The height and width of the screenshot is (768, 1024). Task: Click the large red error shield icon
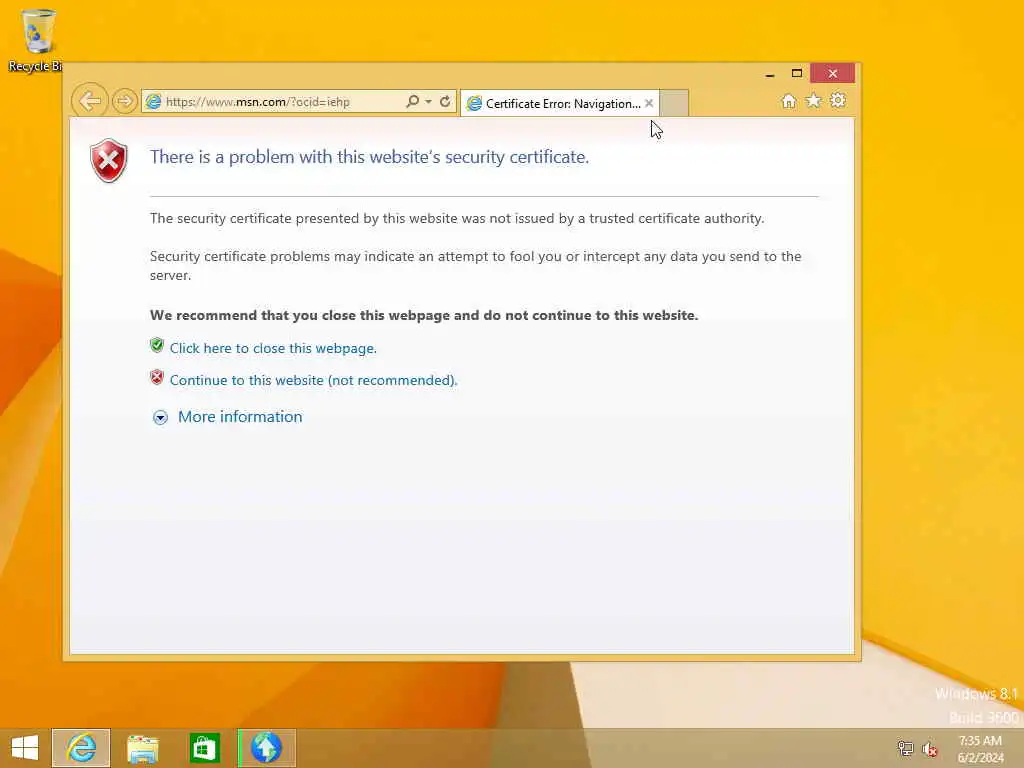coord(109,161)
